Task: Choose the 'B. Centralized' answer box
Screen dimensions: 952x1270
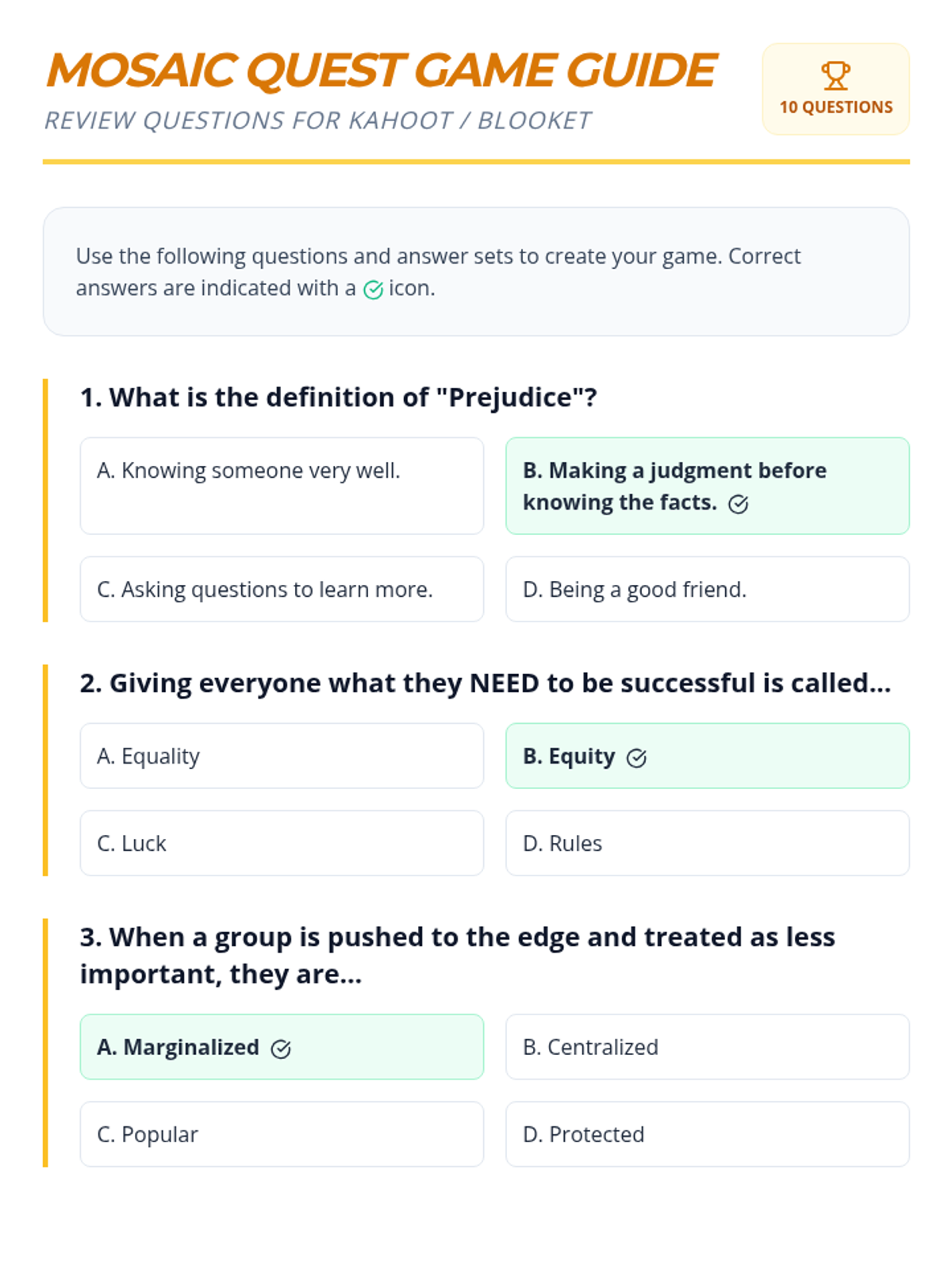Action: 707,1047
